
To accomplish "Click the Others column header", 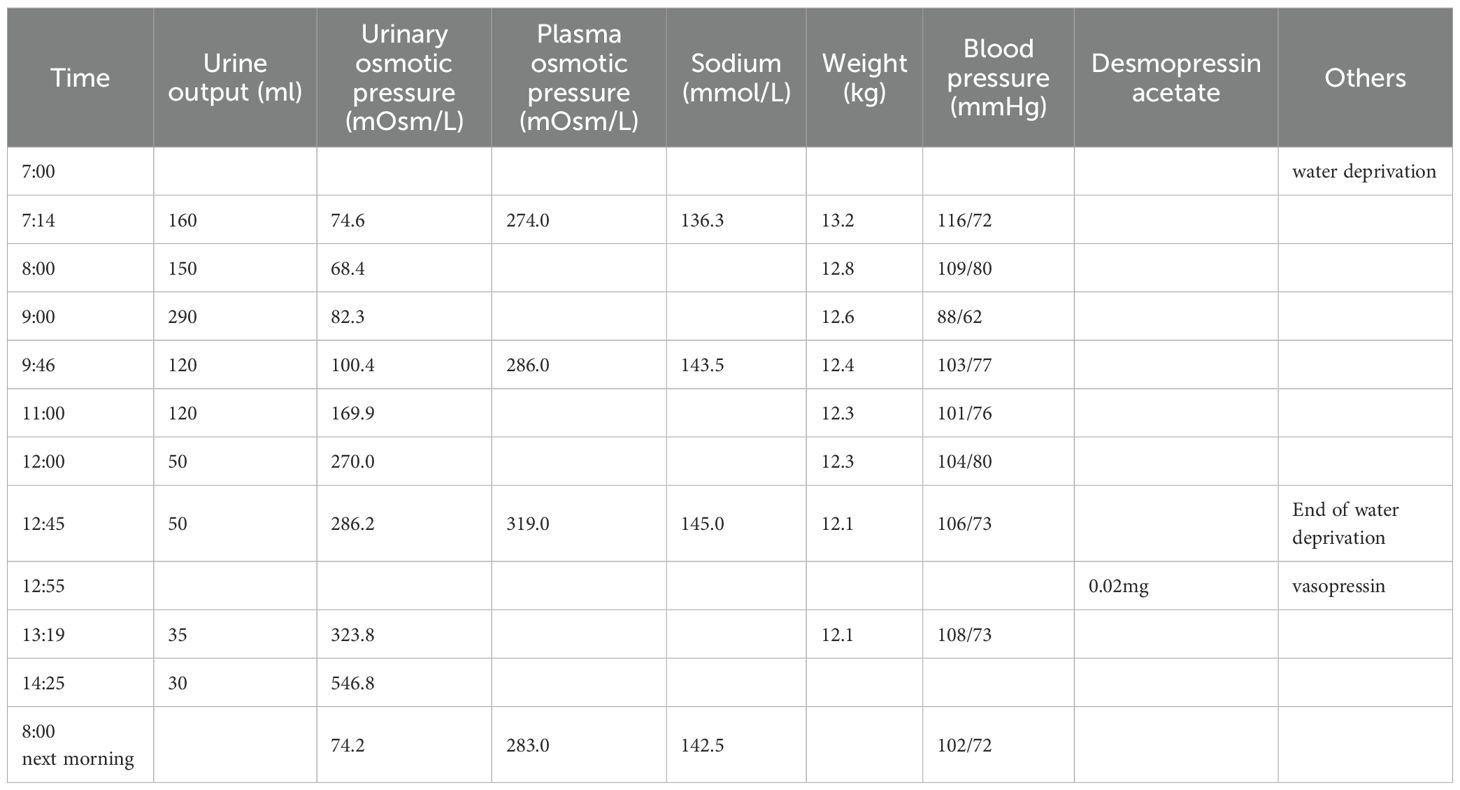I will click(x=1365, y=78).
